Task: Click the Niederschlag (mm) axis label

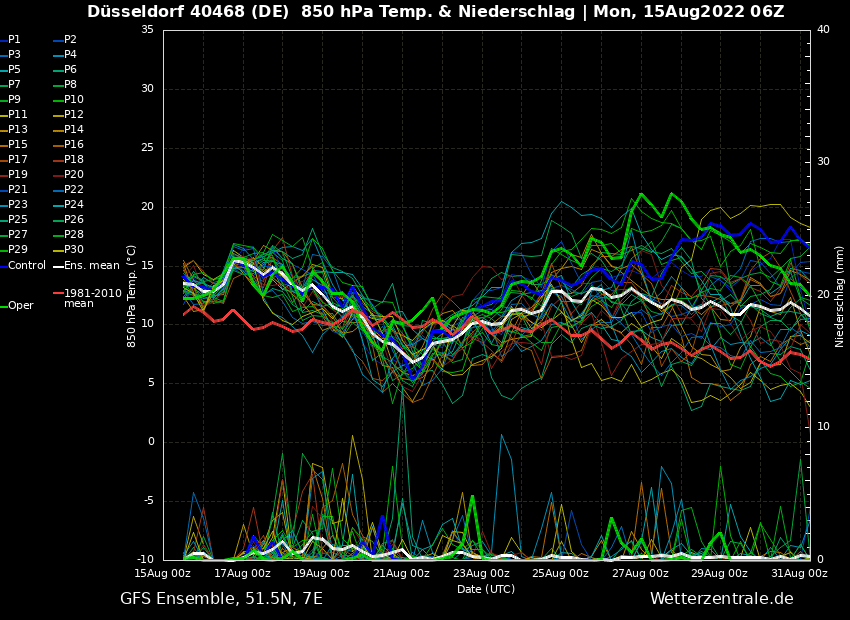Action: pyautogui.click(x=840, y=296)
